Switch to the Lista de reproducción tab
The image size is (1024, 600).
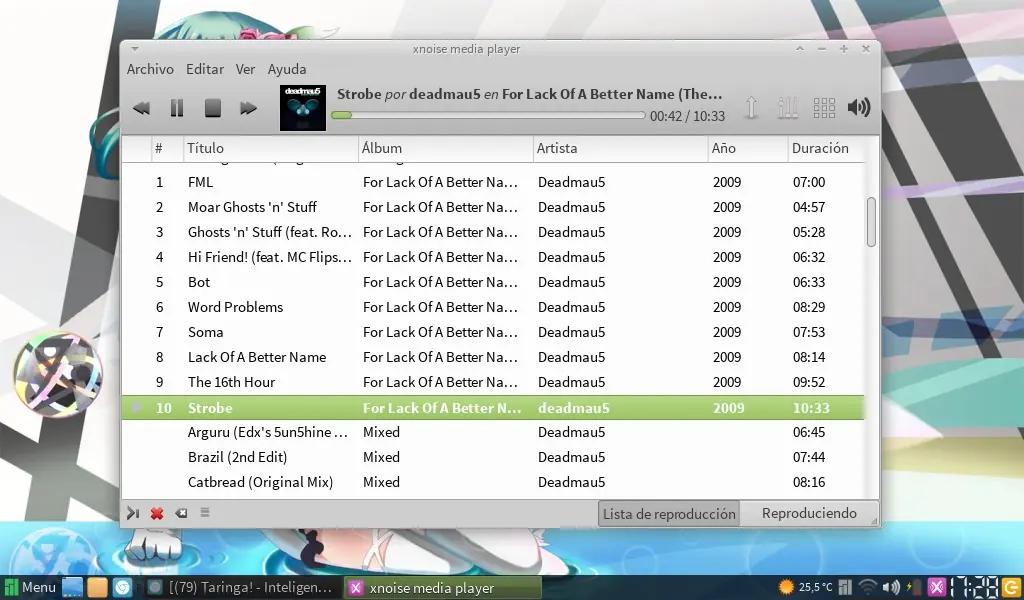[x=669, y=514]
